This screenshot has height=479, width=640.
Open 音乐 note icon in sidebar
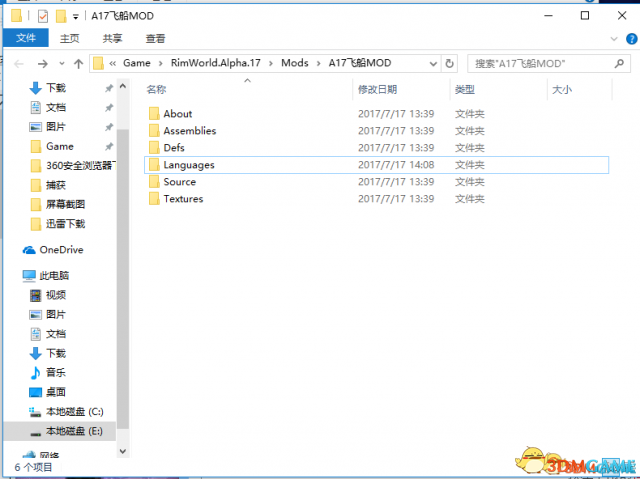[36, 372]
